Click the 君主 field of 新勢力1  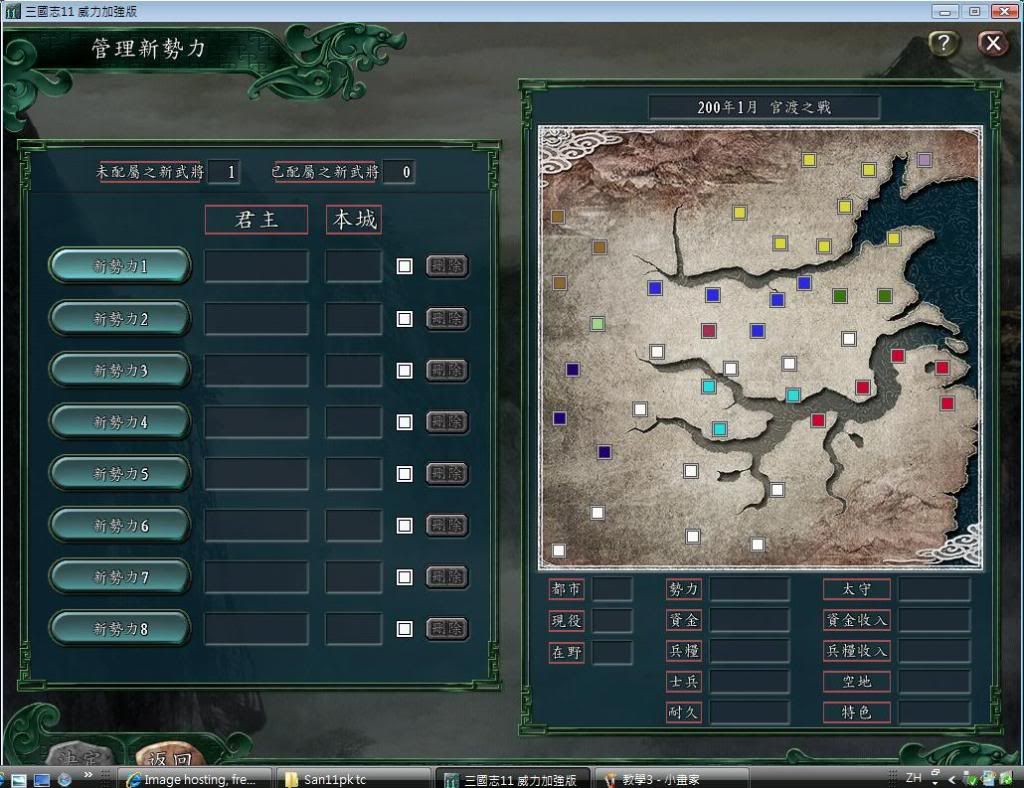[257, 266]
